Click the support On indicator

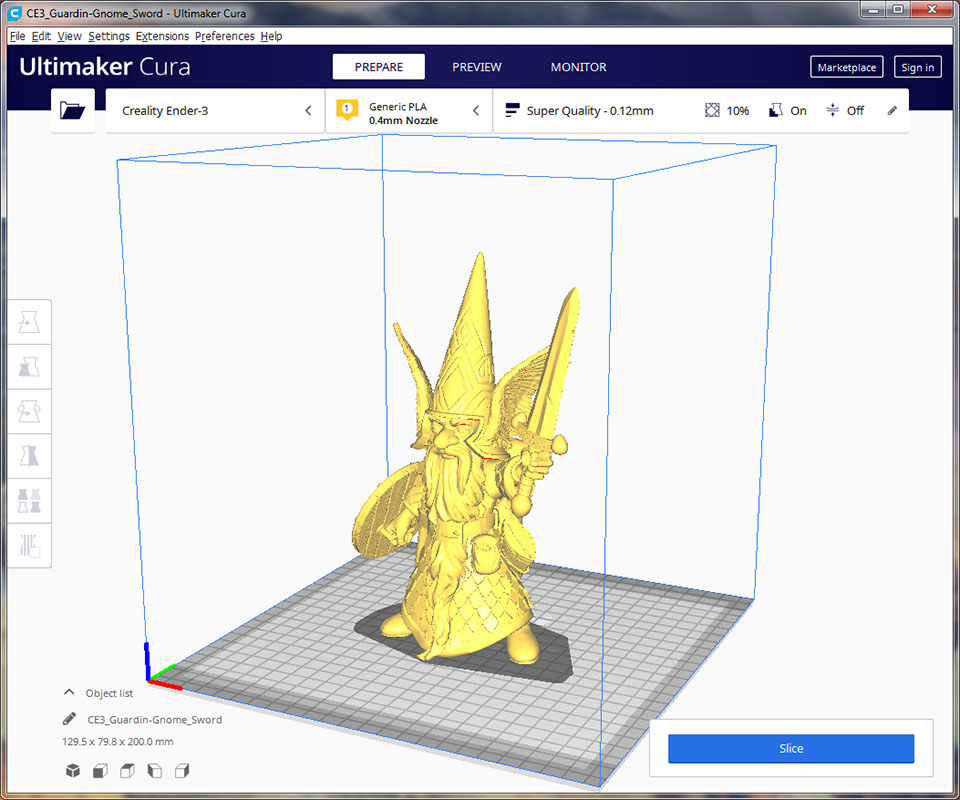pos(787,111)
